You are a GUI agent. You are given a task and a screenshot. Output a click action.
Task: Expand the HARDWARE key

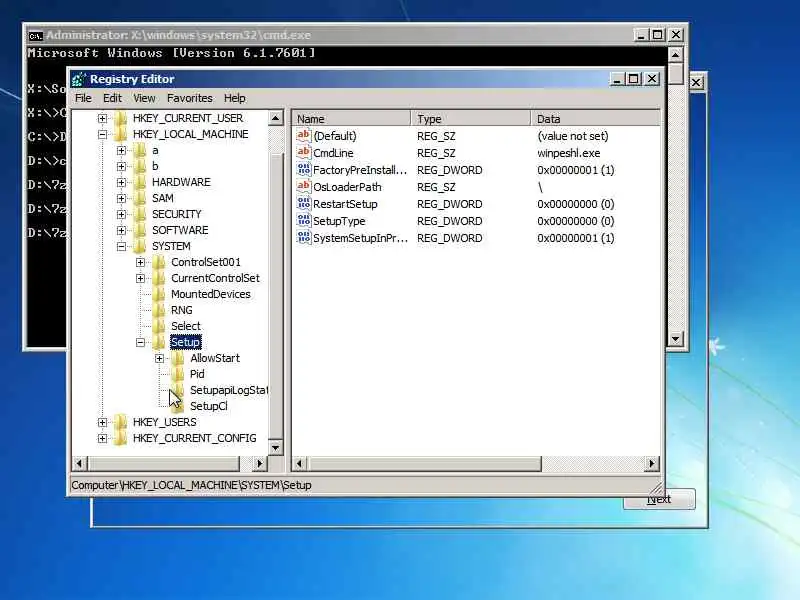(x=121, y=182)
